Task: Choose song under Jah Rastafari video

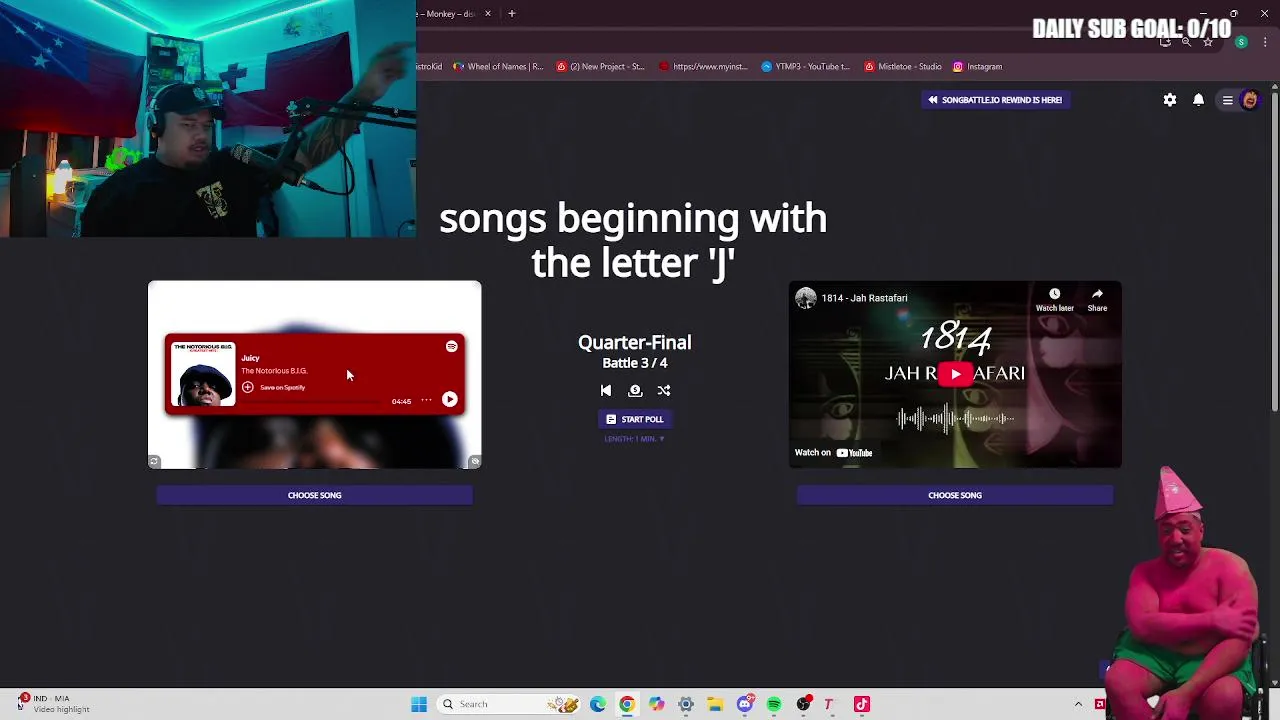Action: click(x=955, y=495)
